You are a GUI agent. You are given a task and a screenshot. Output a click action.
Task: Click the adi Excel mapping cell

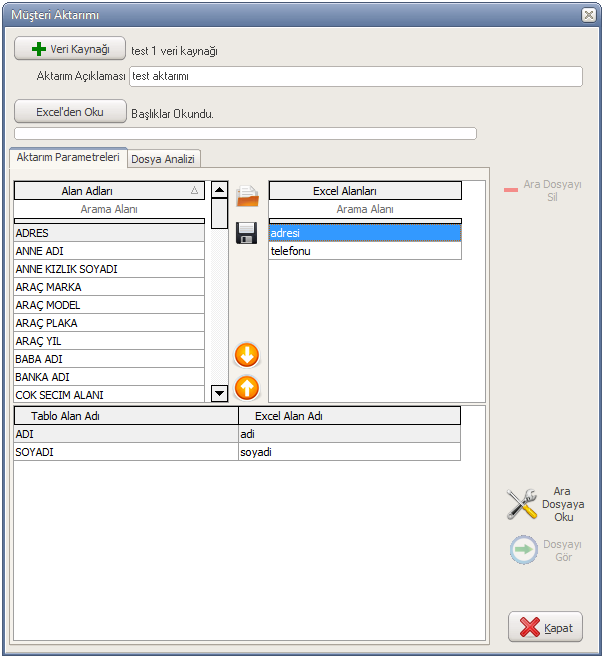[x=350, y=434]
